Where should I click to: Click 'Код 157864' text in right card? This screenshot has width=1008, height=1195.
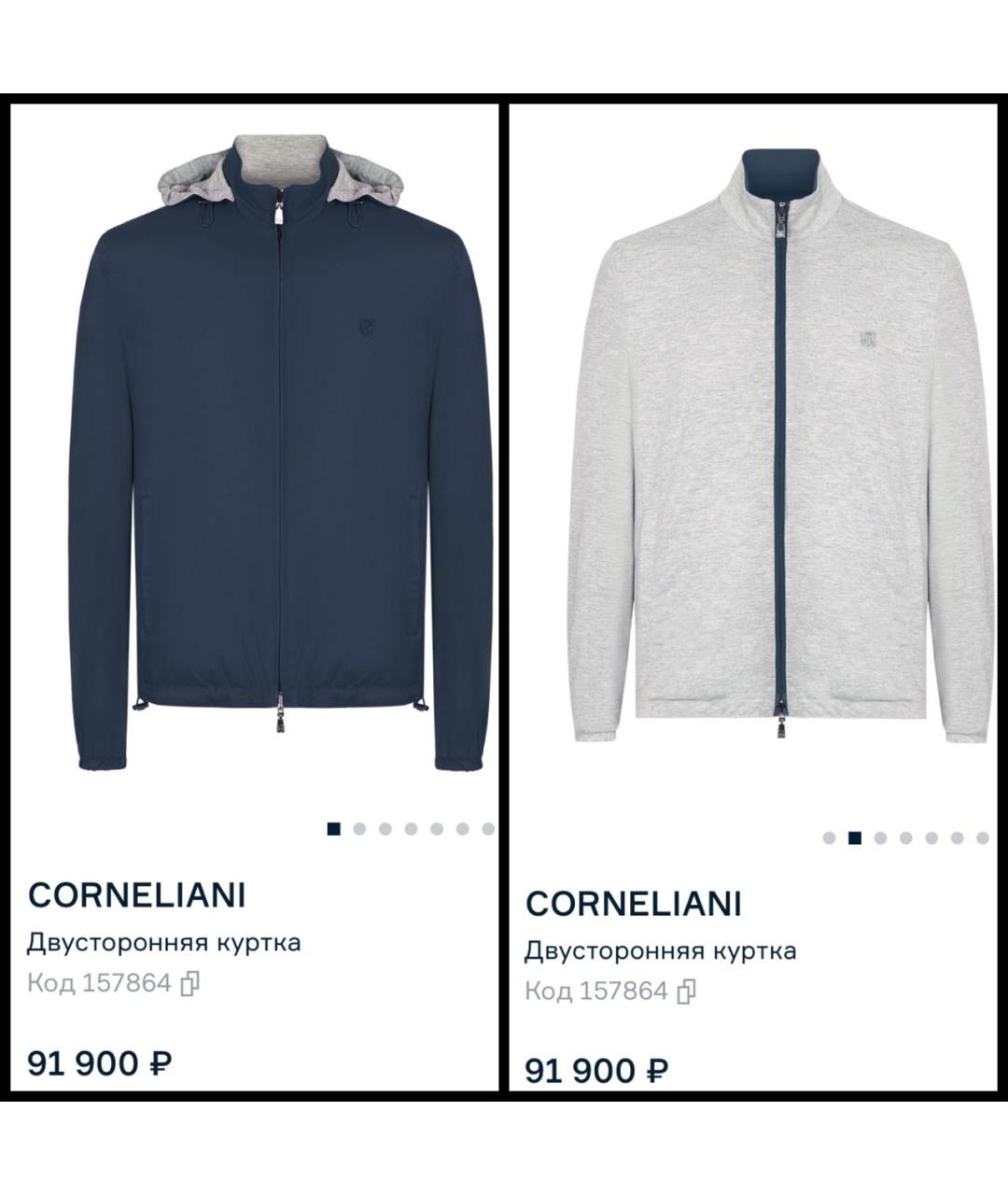pyautogui.click(x=596, y=991)
